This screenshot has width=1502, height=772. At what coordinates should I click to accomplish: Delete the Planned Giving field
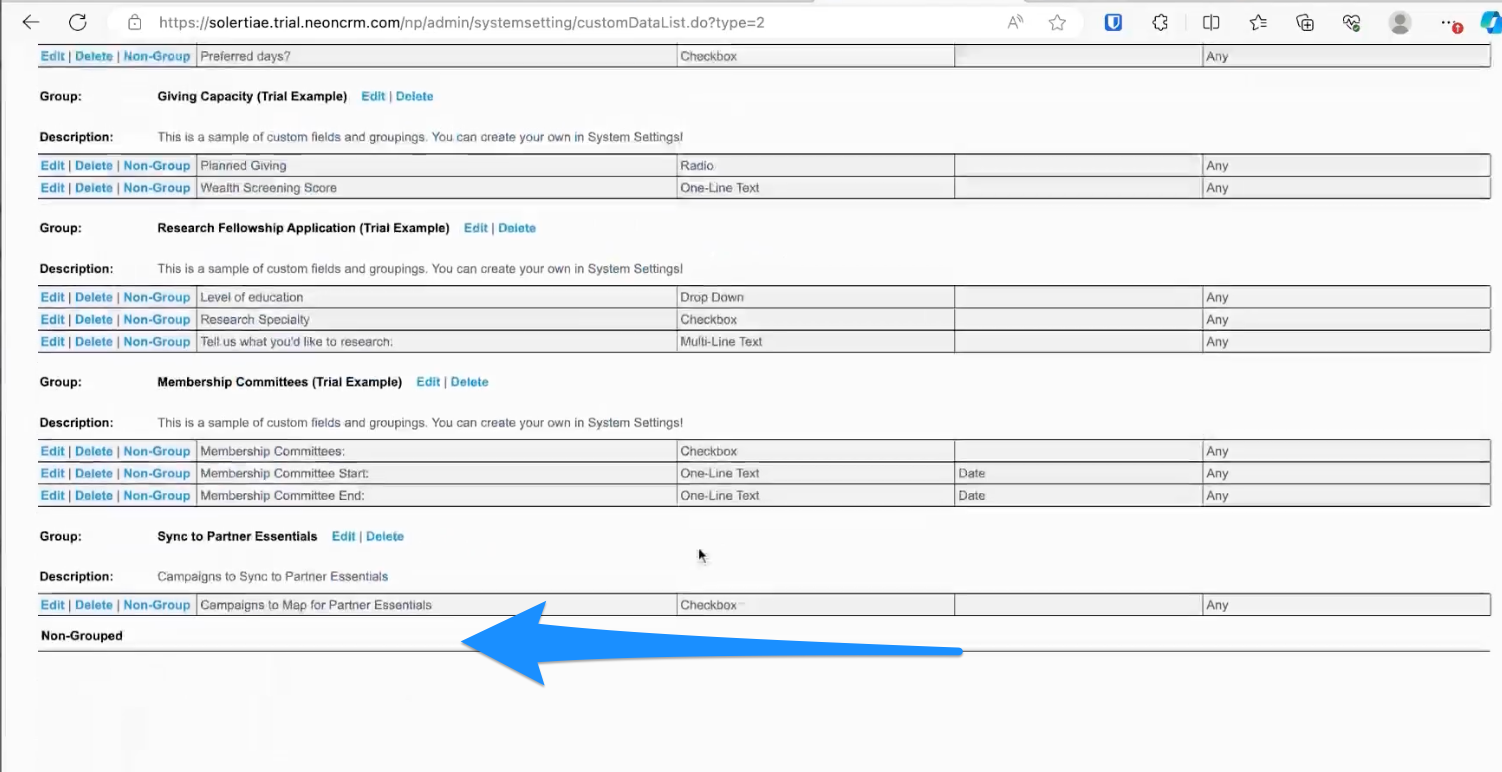(94, 166)
